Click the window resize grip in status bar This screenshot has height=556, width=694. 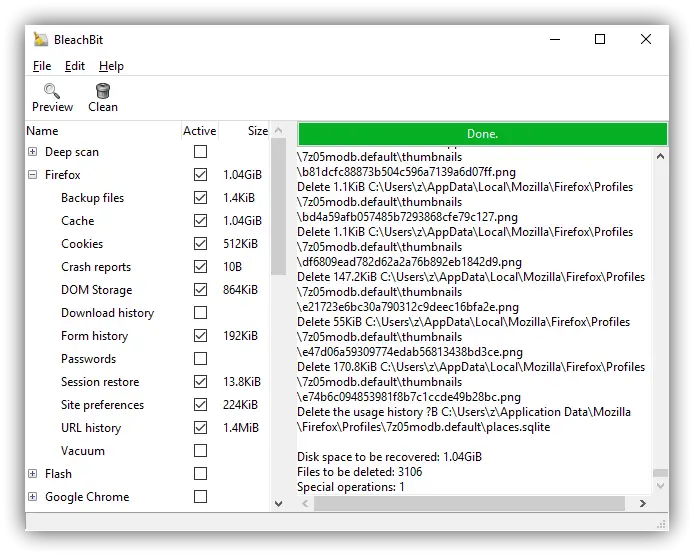[661, 524]
